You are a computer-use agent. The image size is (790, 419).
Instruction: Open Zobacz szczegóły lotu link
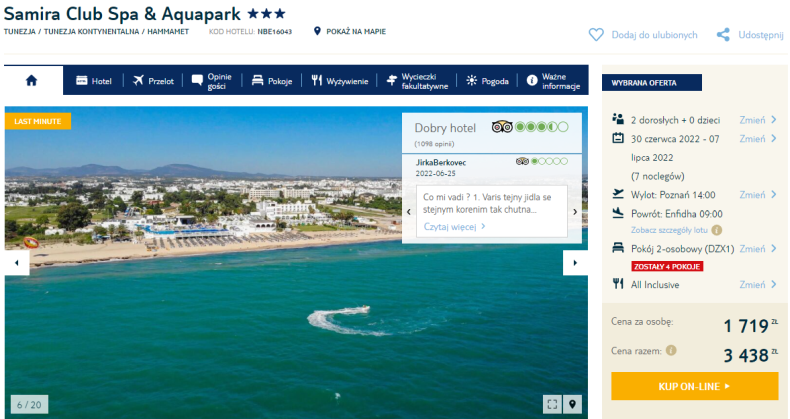coord(669,230)
